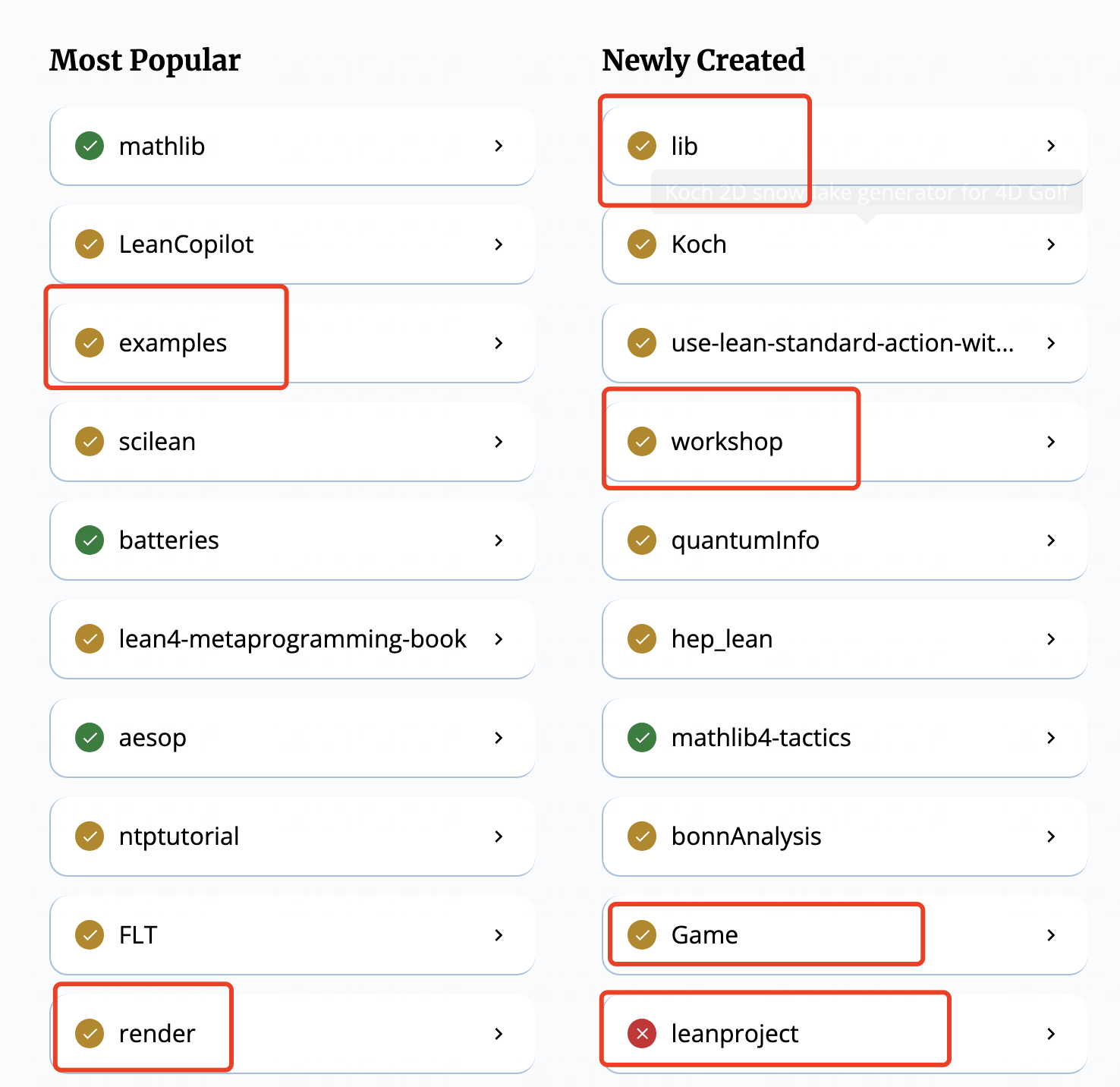Click the chevron arrow on the hep_lean row
This screenshot has width=1120, height=1087.
point(1051,639)
